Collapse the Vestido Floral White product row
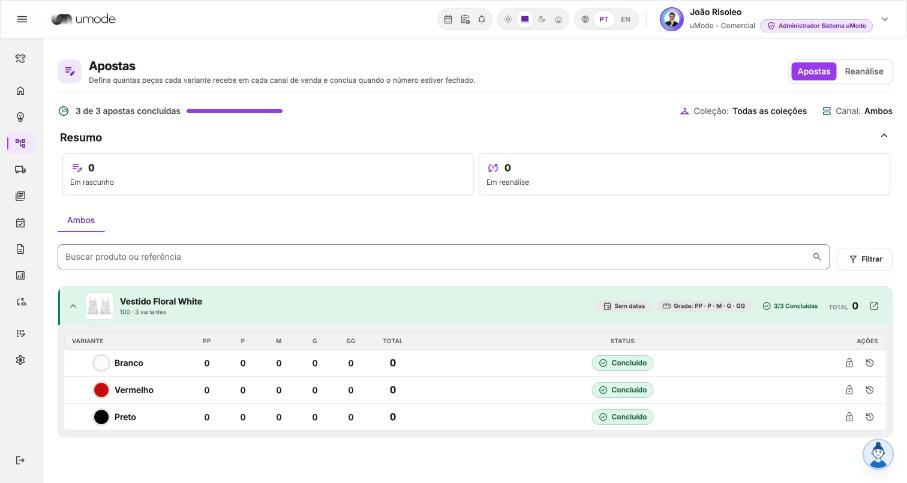 [73, 306]
